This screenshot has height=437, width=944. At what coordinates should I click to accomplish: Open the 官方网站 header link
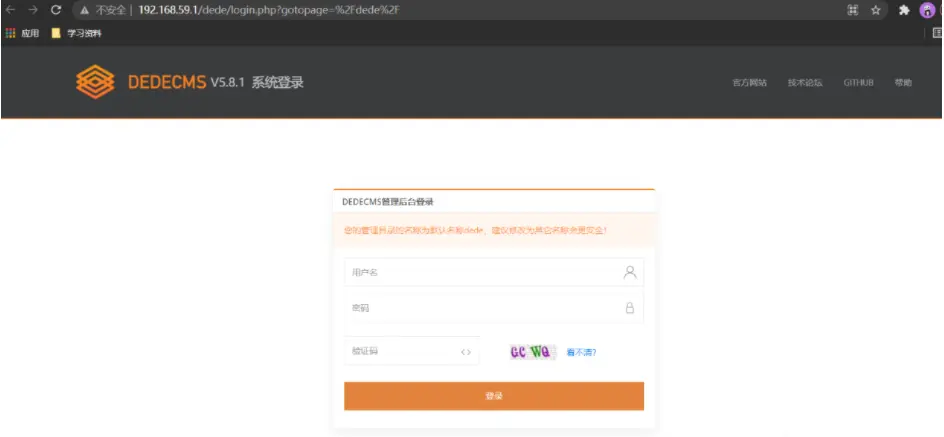click(x=750, y=83)
